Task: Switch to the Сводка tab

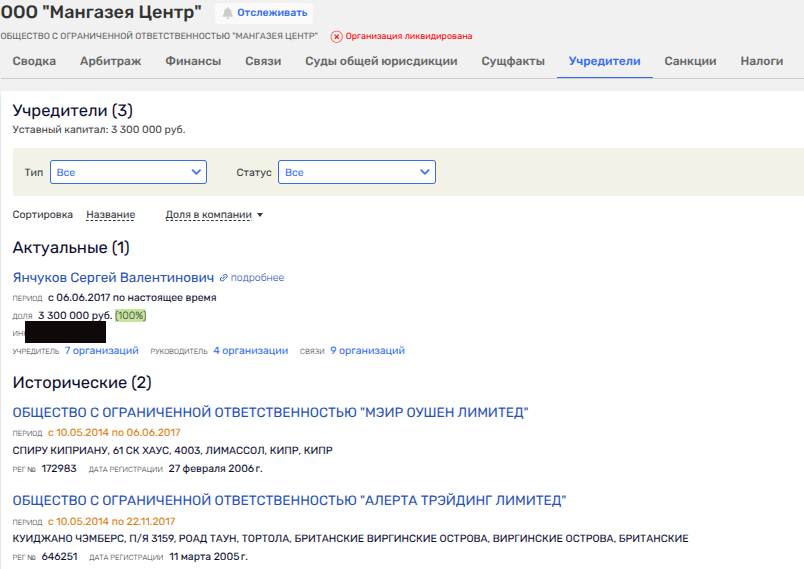Action: [x=34, y=62]
